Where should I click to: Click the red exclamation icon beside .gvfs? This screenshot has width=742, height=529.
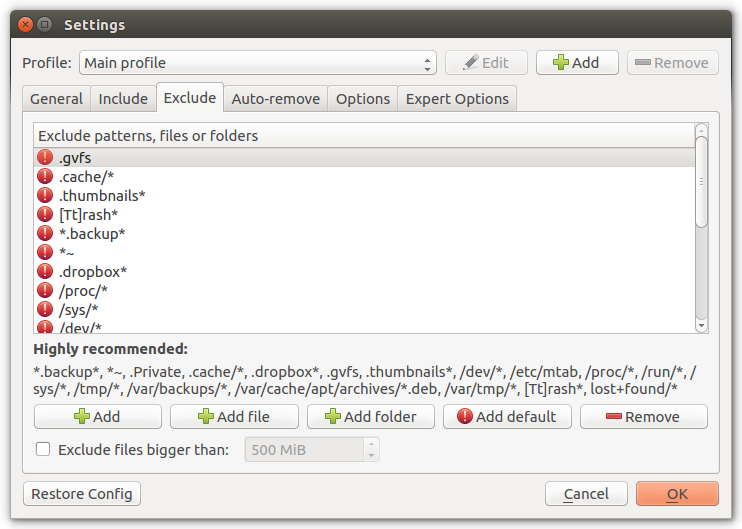pyautogui.click(x=45, y=157)
